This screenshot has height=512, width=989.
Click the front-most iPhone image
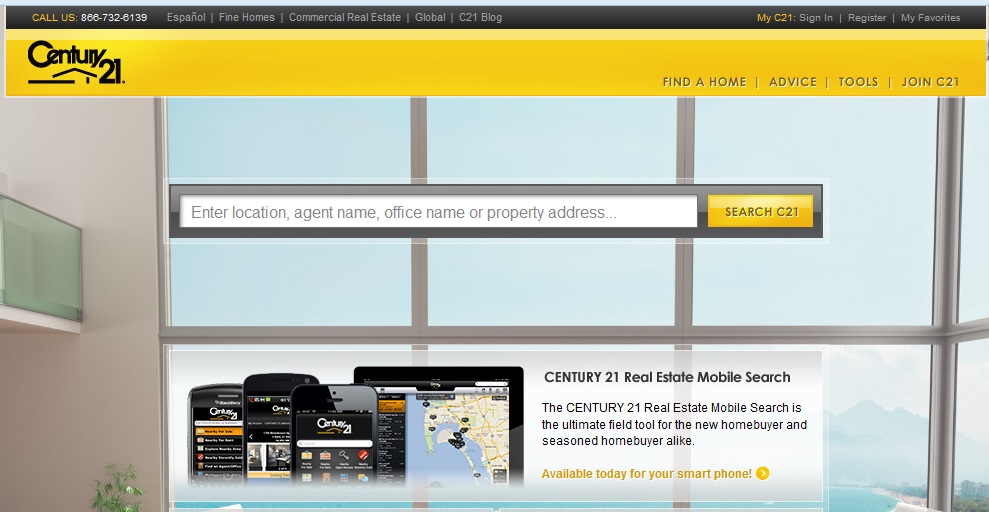(334, 435)
